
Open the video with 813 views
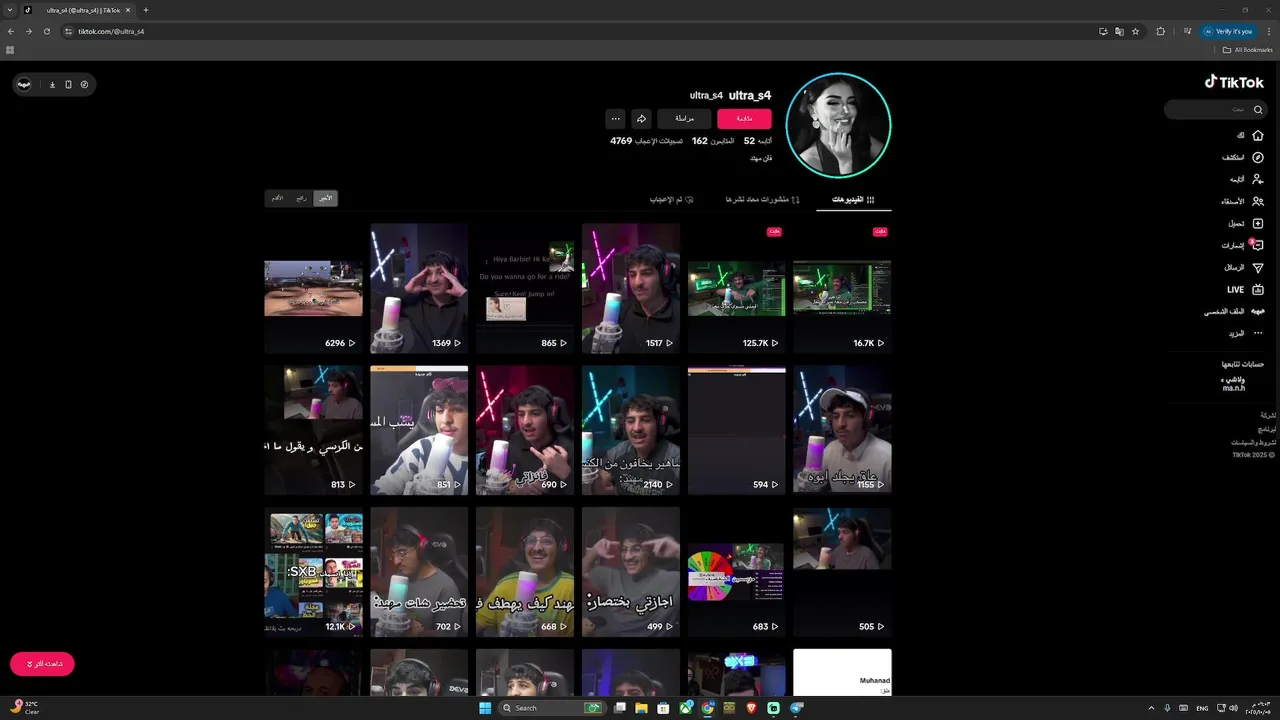point(313,430)
